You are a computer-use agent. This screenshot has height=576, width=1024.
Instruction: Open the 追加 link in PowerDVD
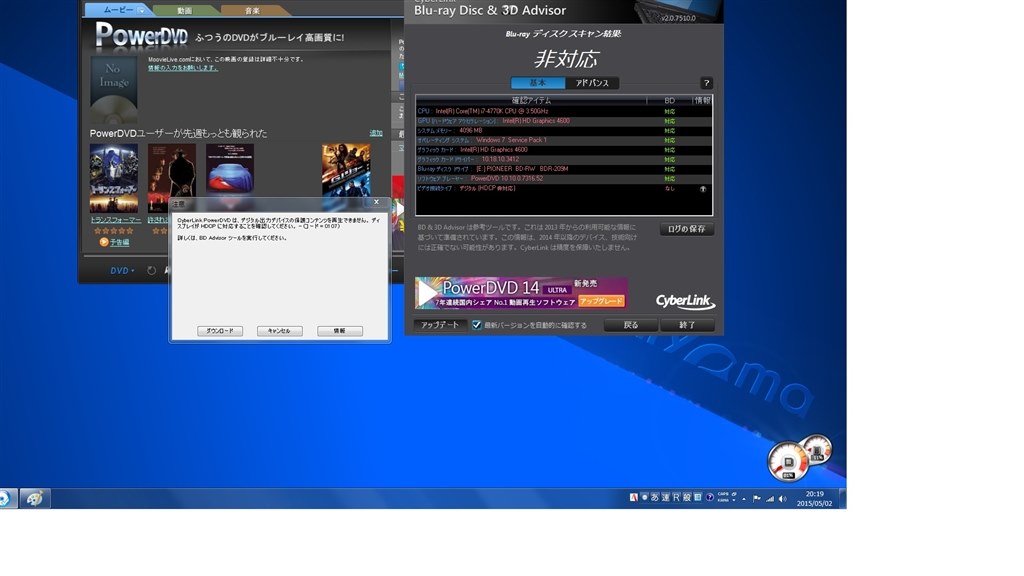point(376,133)
